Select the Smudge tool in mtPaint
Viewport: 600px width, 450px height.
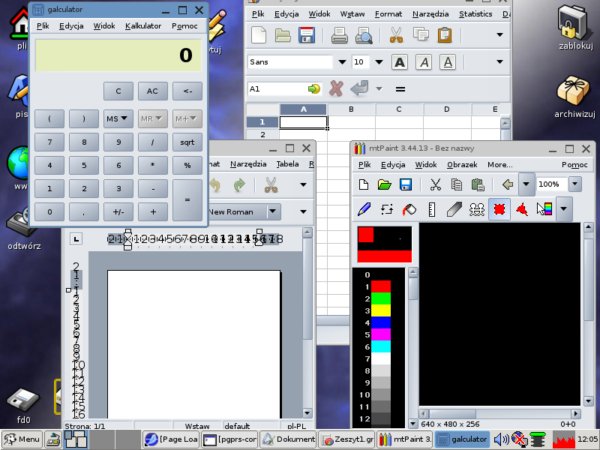[x=454, y=209]
